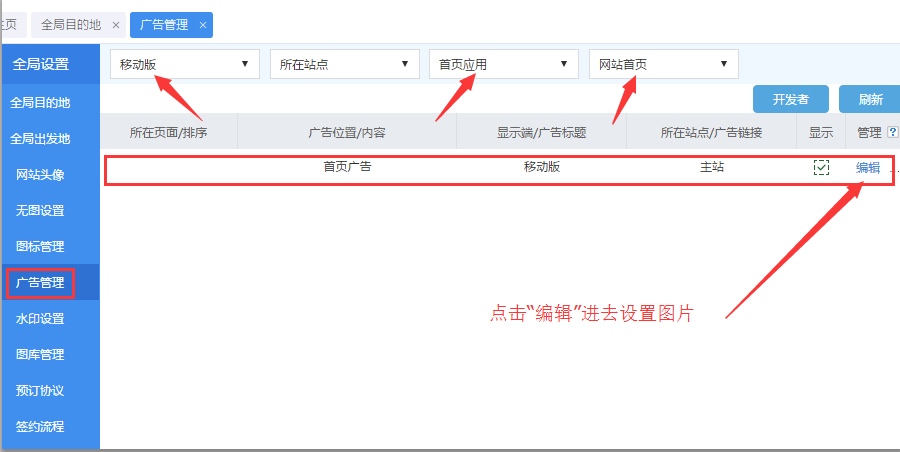Viewport: 900px width, 452px height.
Task: Open 水印设置 from the sidebar
Action: (x=40, y=319)
